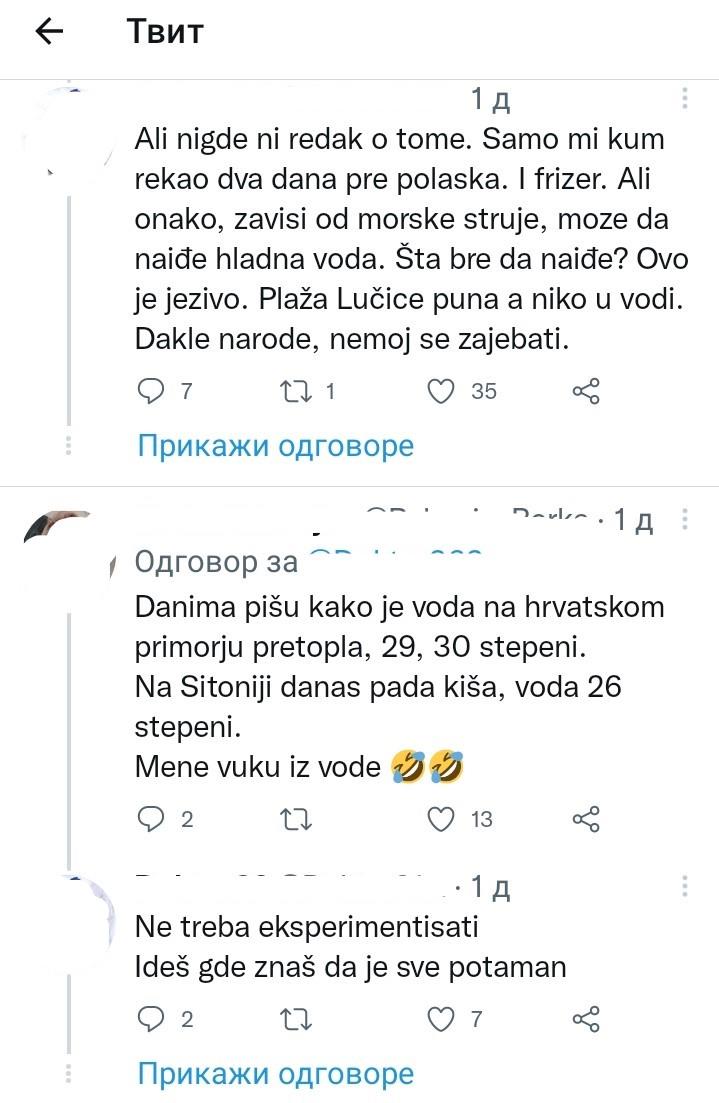Share the Sitonija water tweet

586,820
